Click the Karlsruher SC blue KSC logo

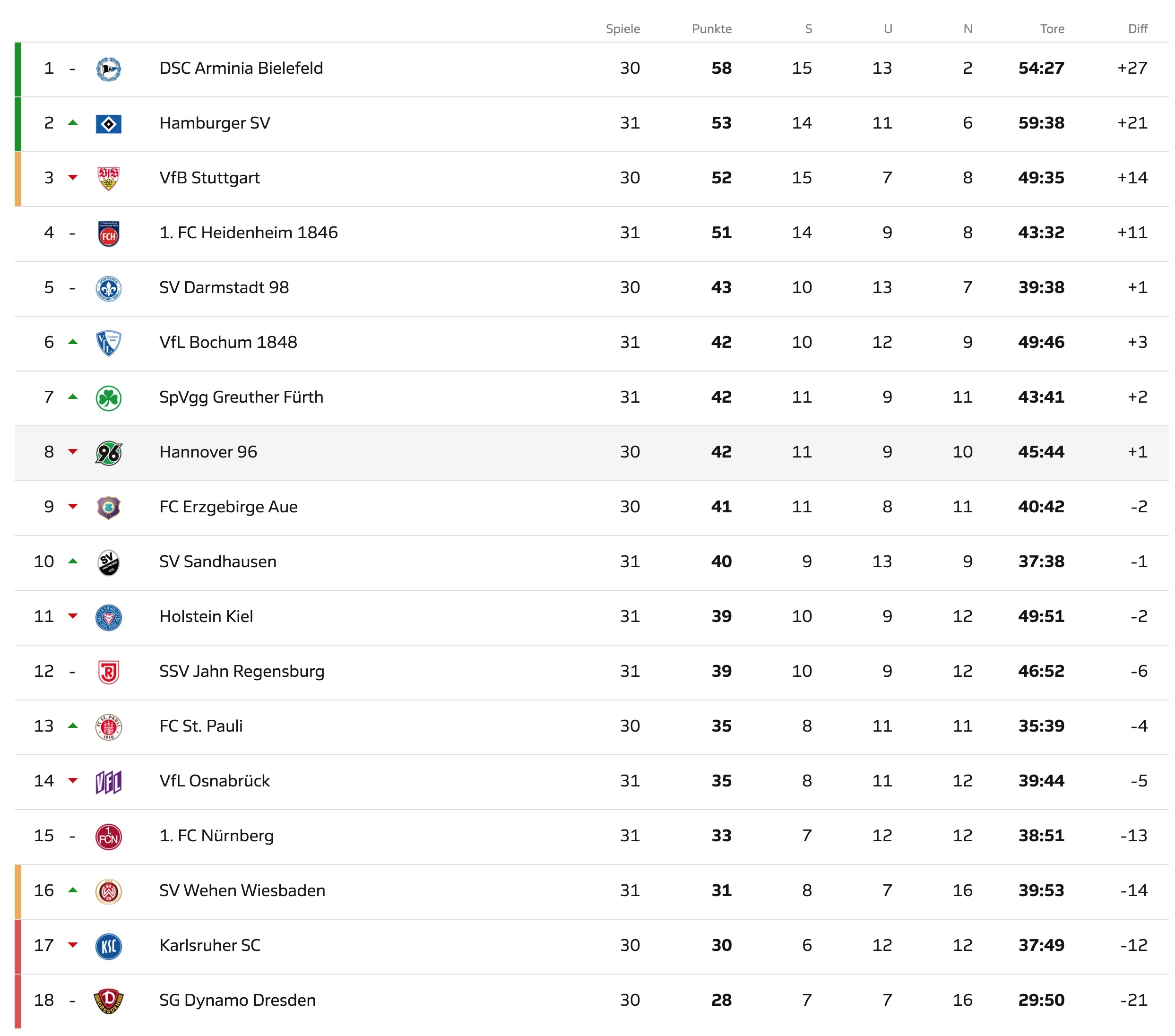pos(108,946)
